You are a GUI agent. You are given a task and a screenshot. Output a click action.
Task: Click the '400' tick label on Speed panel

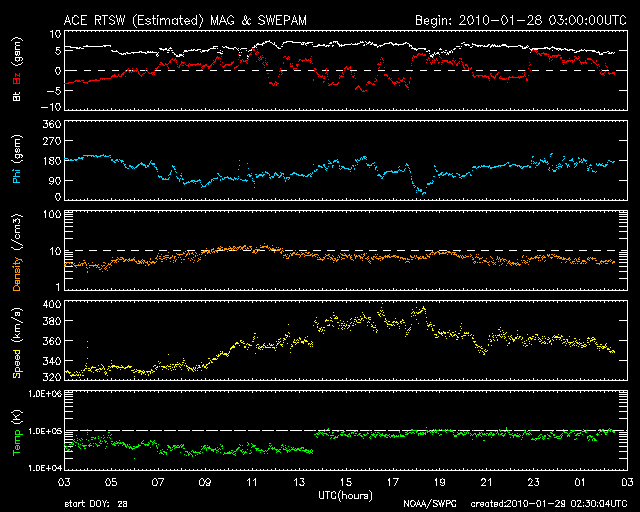(x=52, y=305)
